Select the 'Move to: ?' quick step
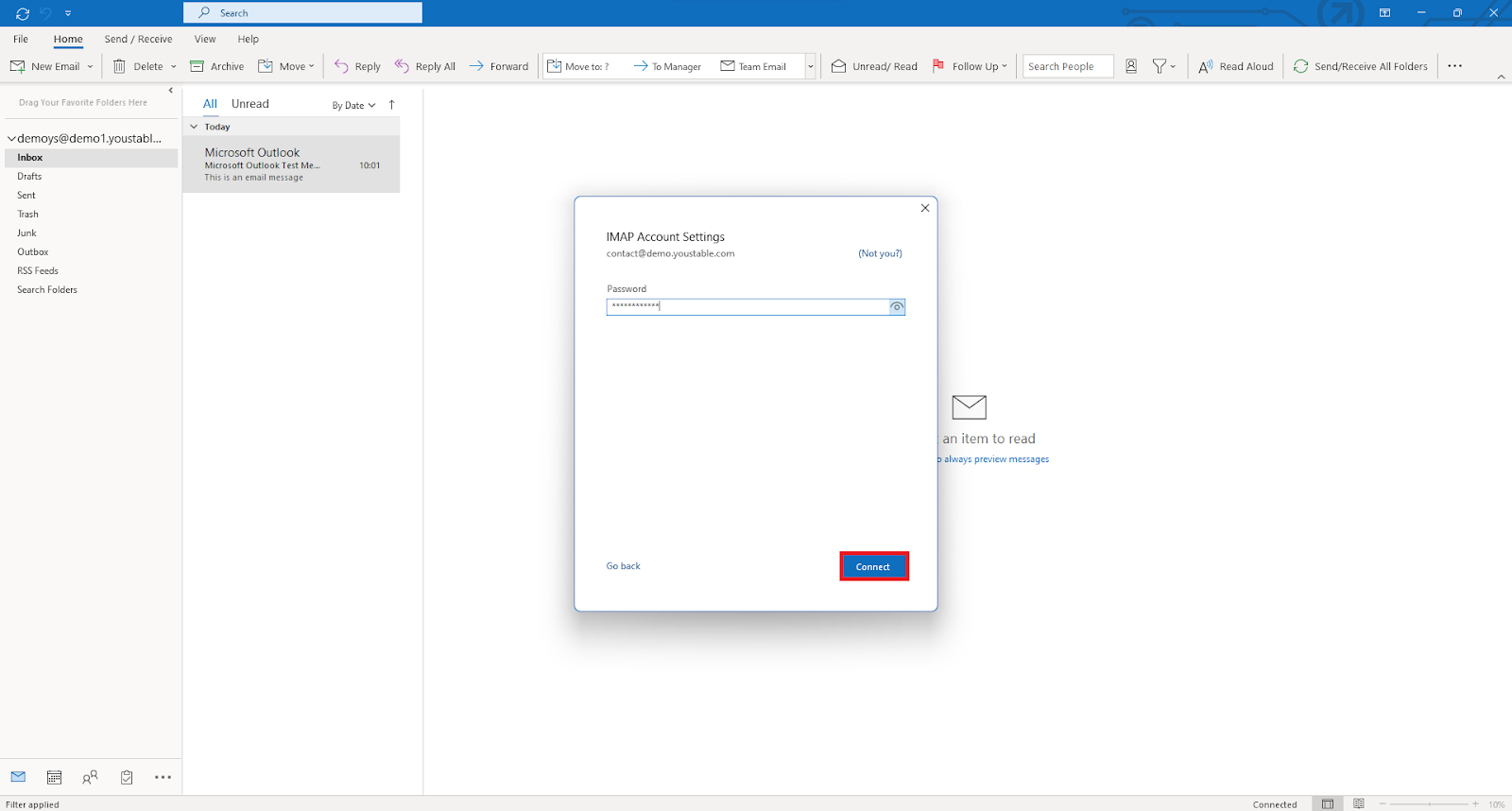 tap(578, 66)
